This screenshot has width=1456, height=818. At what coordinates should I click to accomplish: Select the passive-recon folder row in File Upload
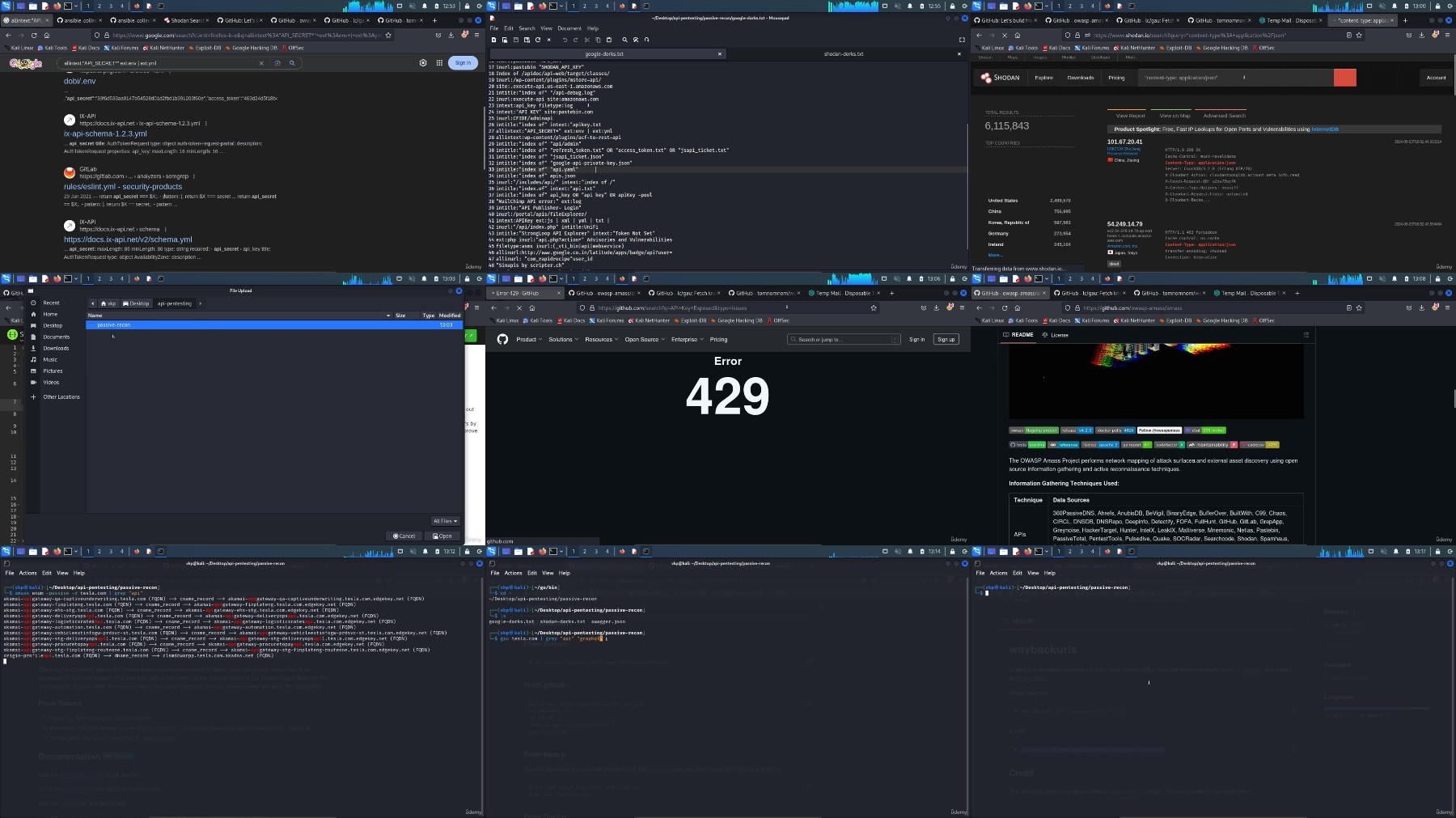[x=274, y=324]
